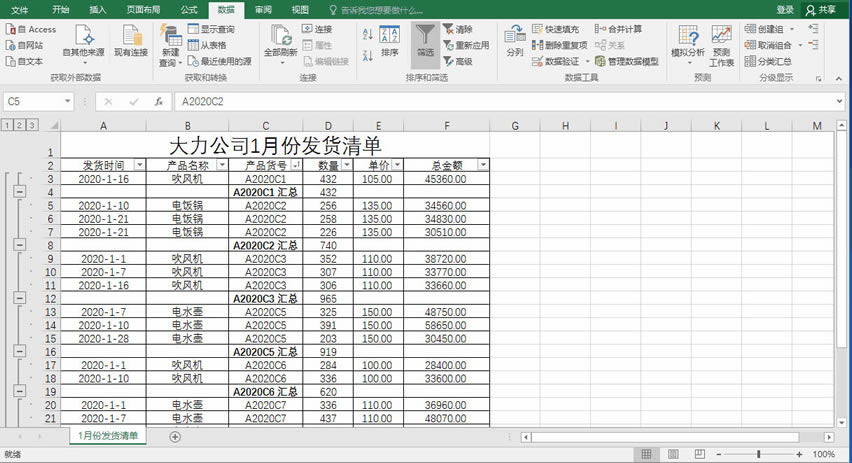This screenshot has width=852, height=463.
Task: Open the 文件 file tab
Action: coord(20,10)
